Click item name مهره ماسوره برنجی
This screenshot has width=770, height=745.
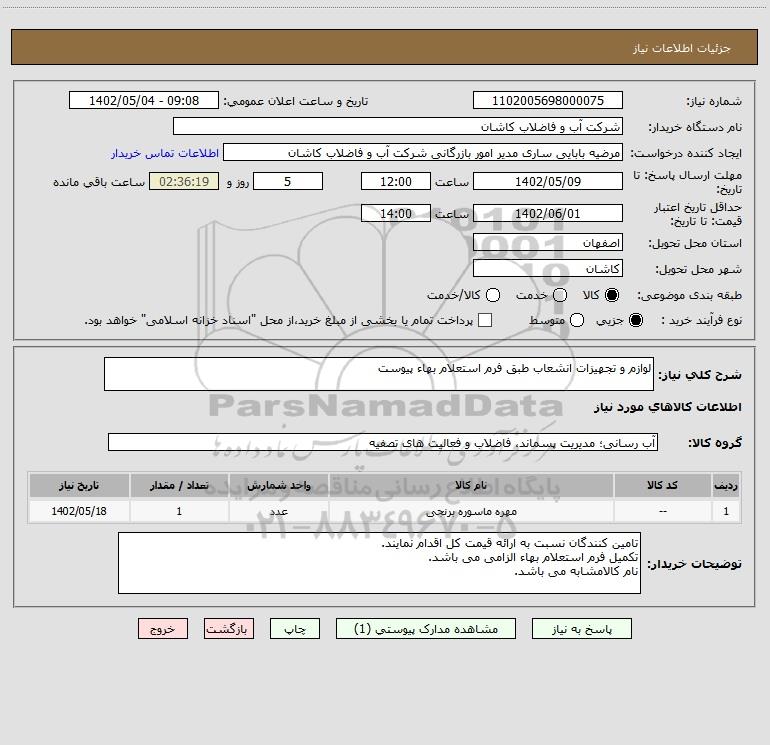click(471, 511)
